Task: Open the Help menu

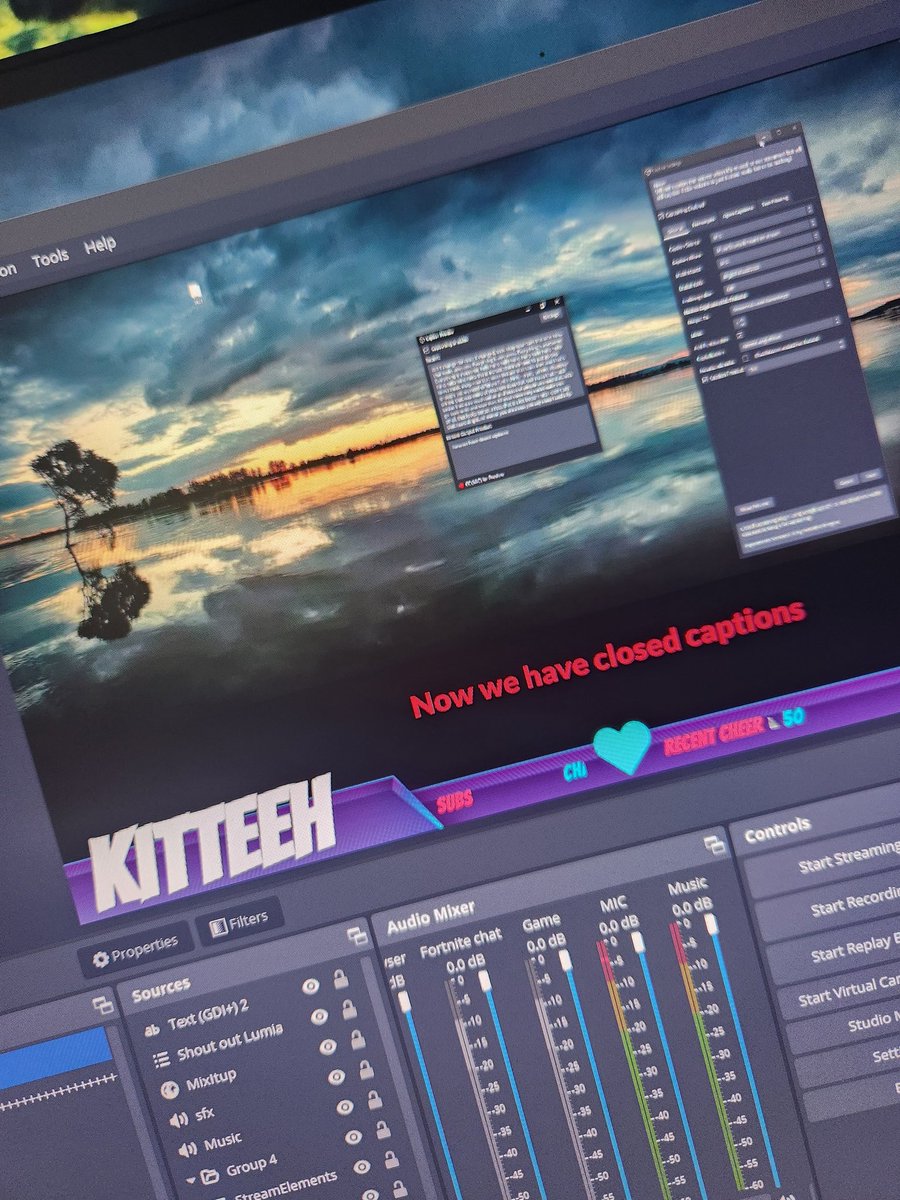Action: [x=99, y=244]
